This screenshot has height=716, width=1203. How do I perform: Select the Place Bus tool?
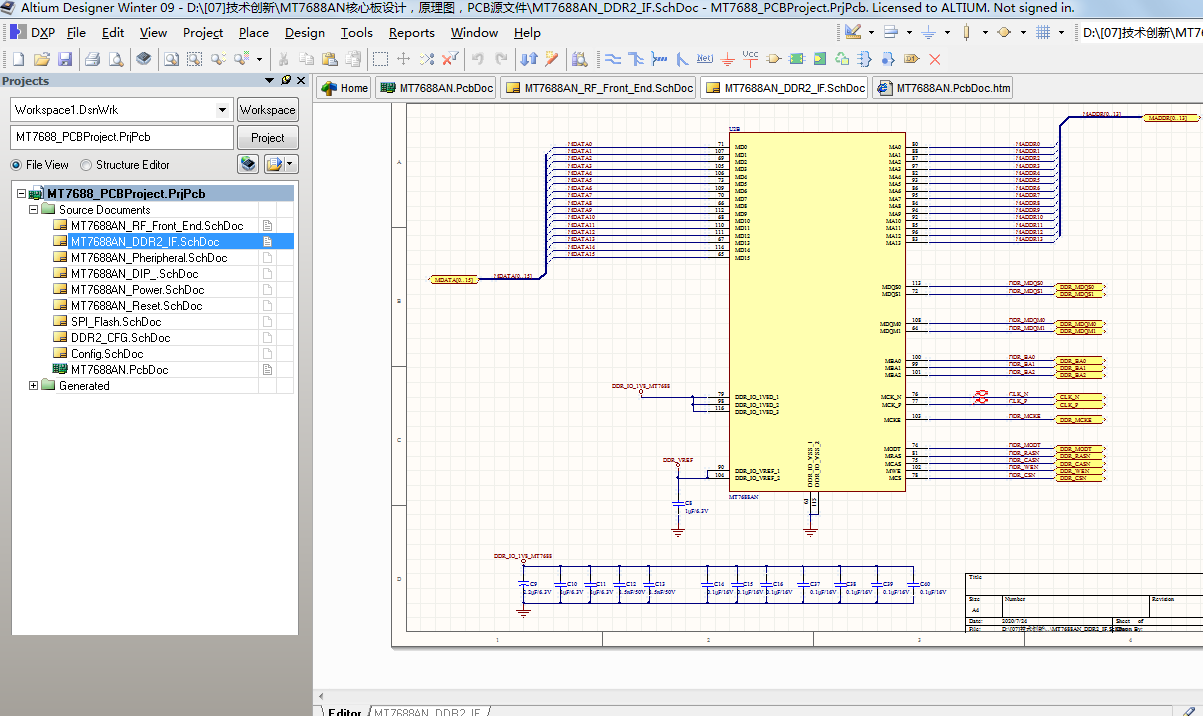[635, 59]
